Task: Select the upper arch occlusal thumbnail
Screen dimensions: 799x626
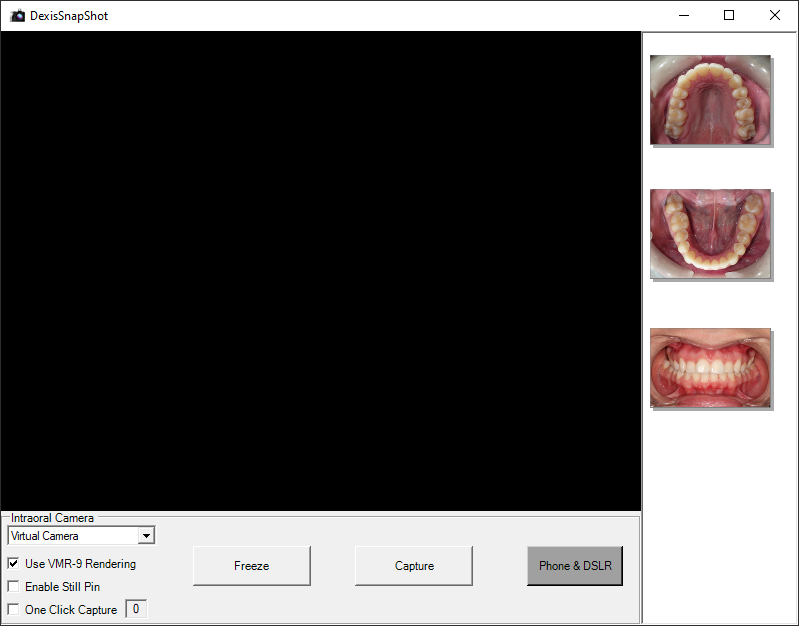Action: (710, 100)
